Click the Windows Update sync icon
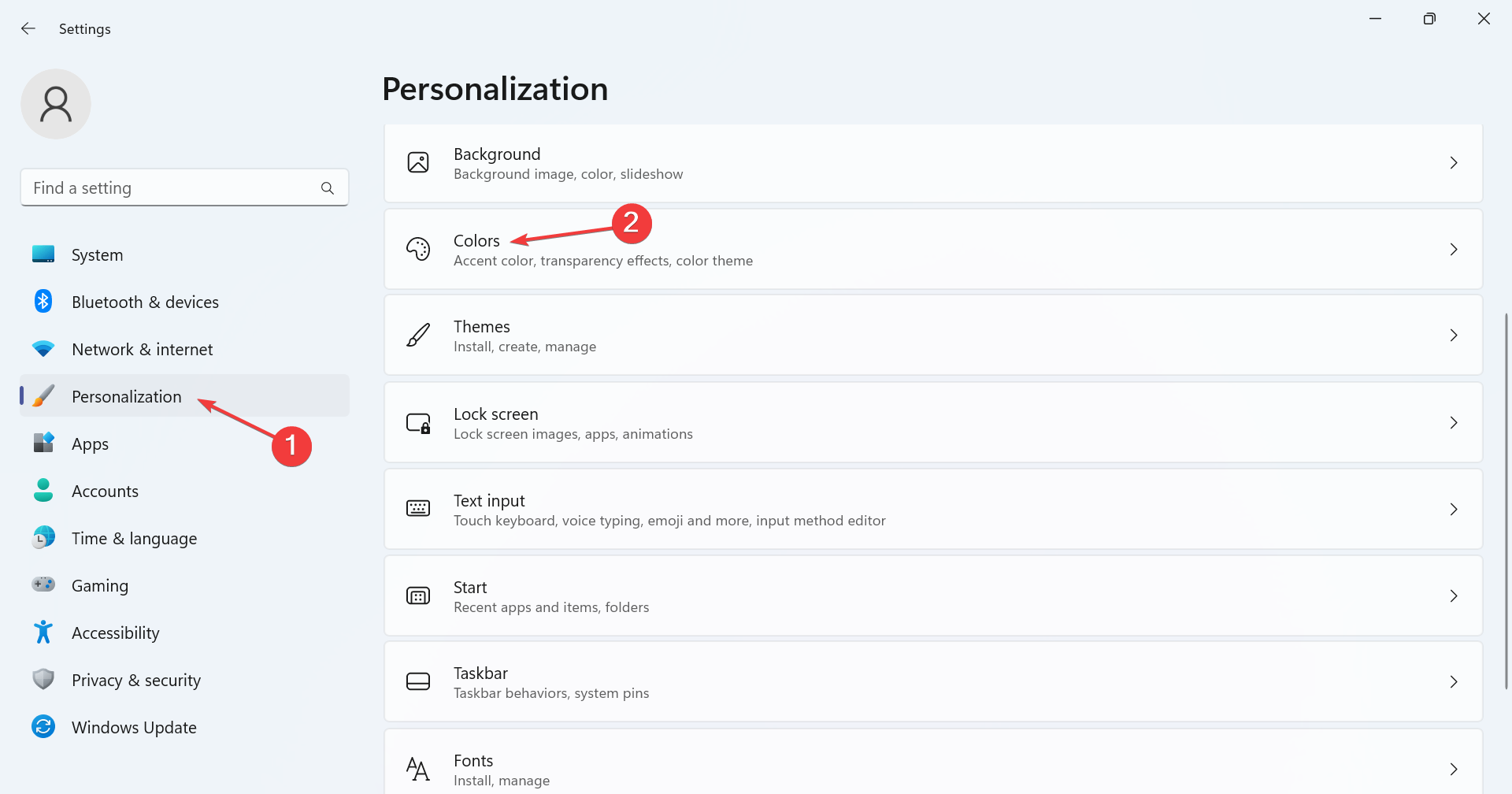 pos(43,726)
